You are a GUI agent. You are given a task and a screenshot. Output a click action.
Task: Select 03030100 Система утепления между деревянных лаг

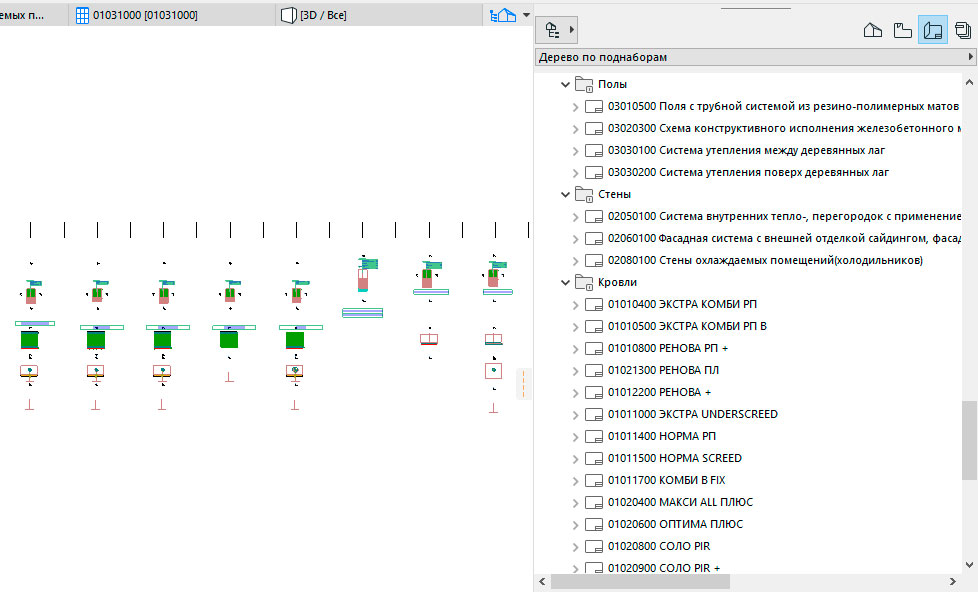click(747, 150)
